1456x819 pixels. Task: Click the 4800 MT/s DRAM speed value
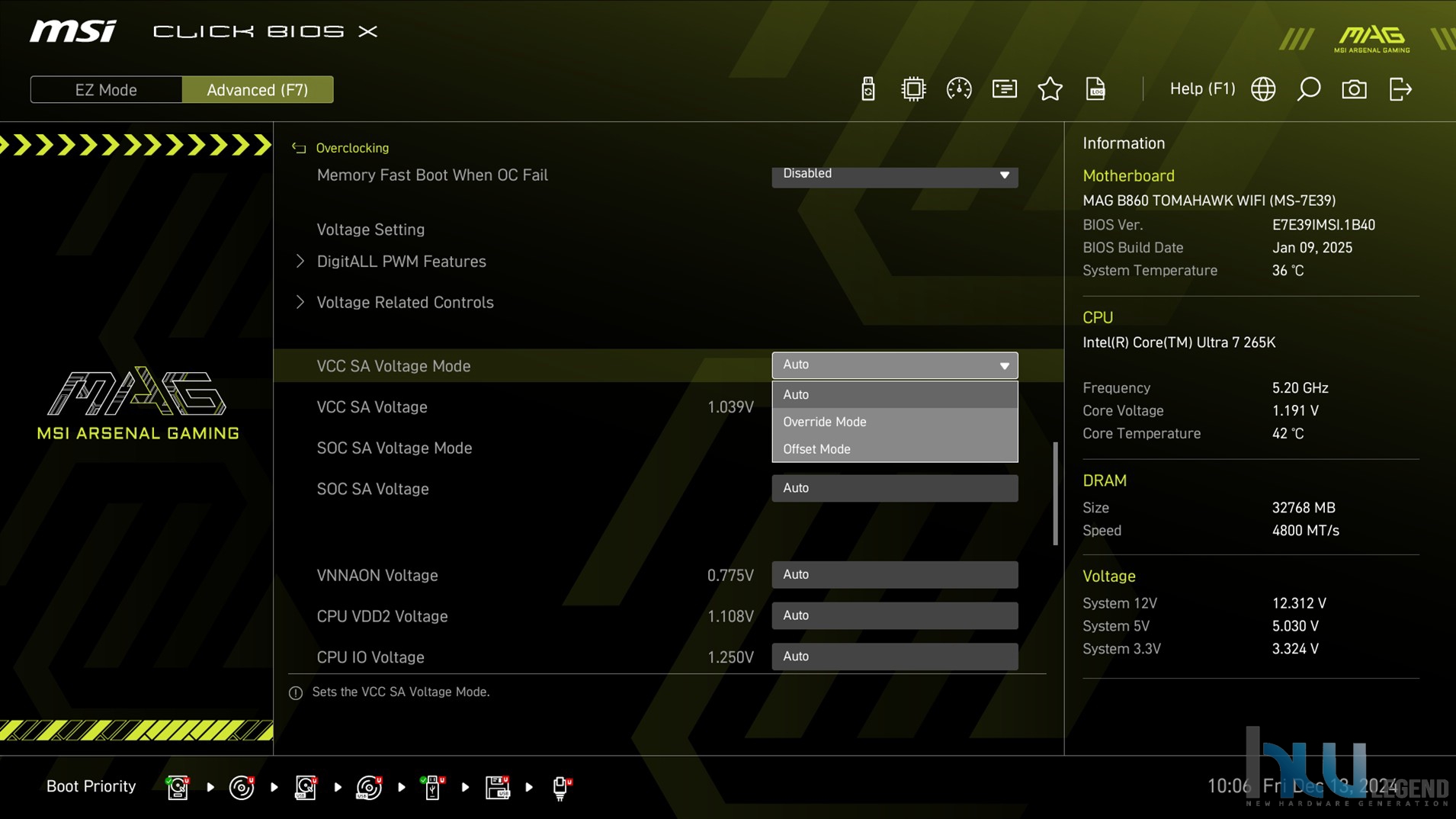click(x=1305, y=531)
